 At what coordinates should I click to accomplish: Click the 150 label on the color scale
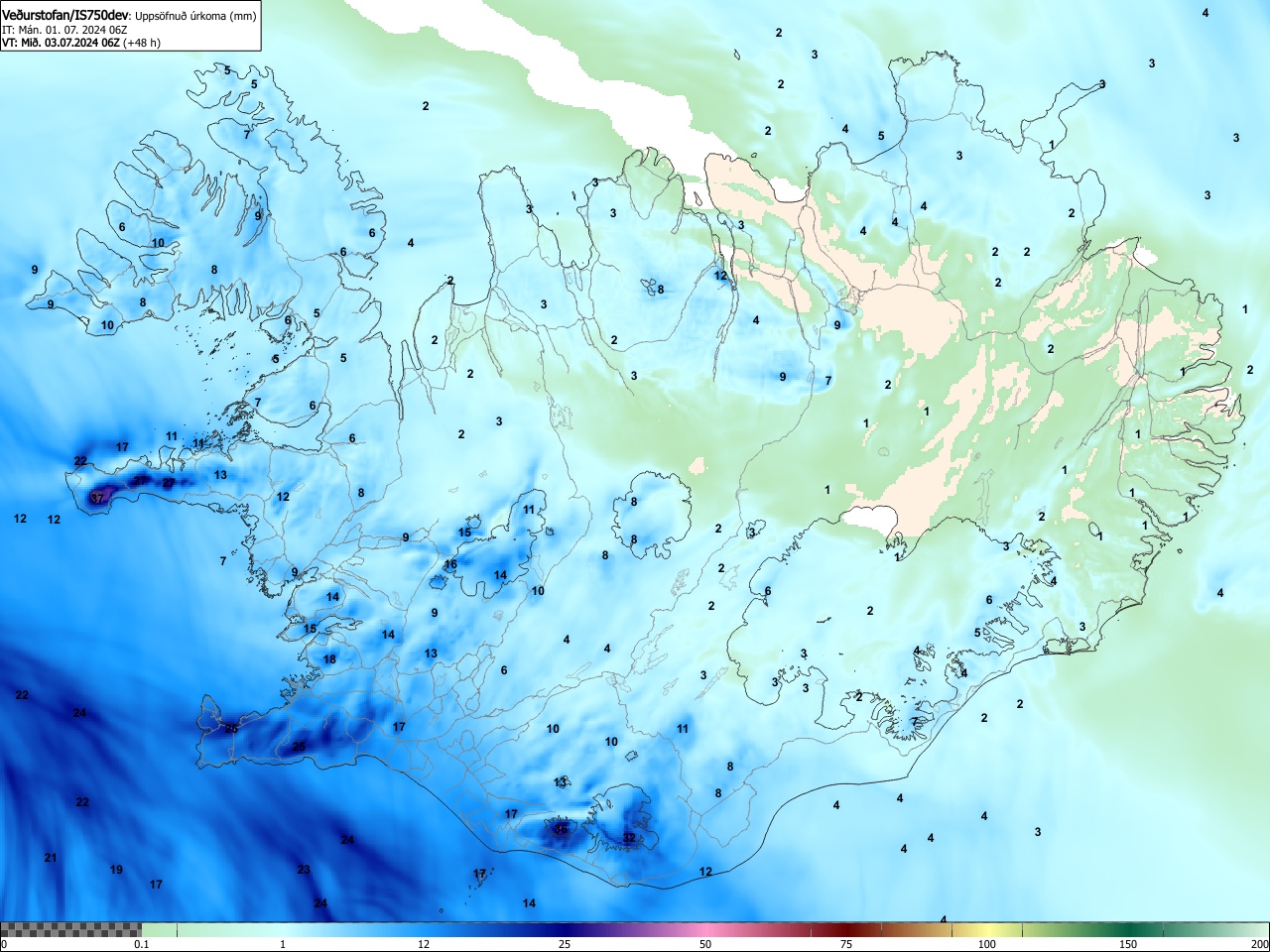pyautogui.click(x=1128, y=944)
